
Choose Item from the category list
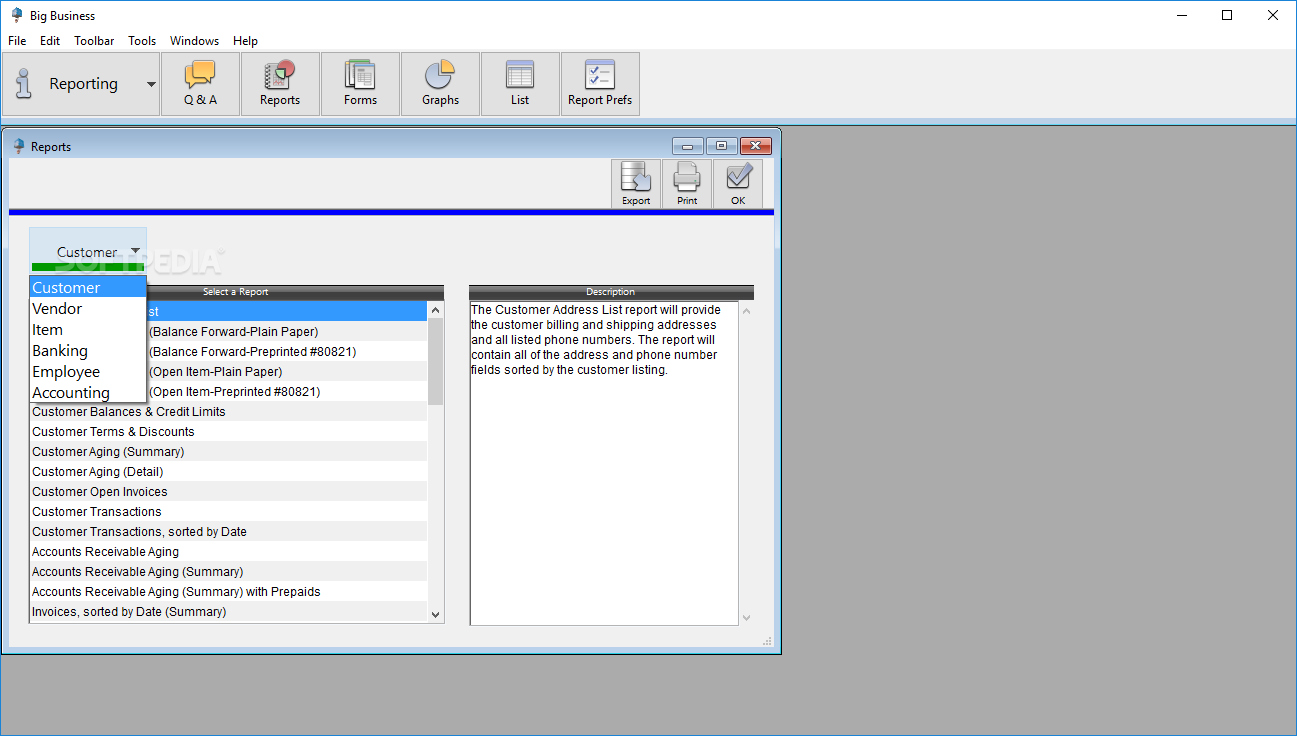(x=88, y=330)
